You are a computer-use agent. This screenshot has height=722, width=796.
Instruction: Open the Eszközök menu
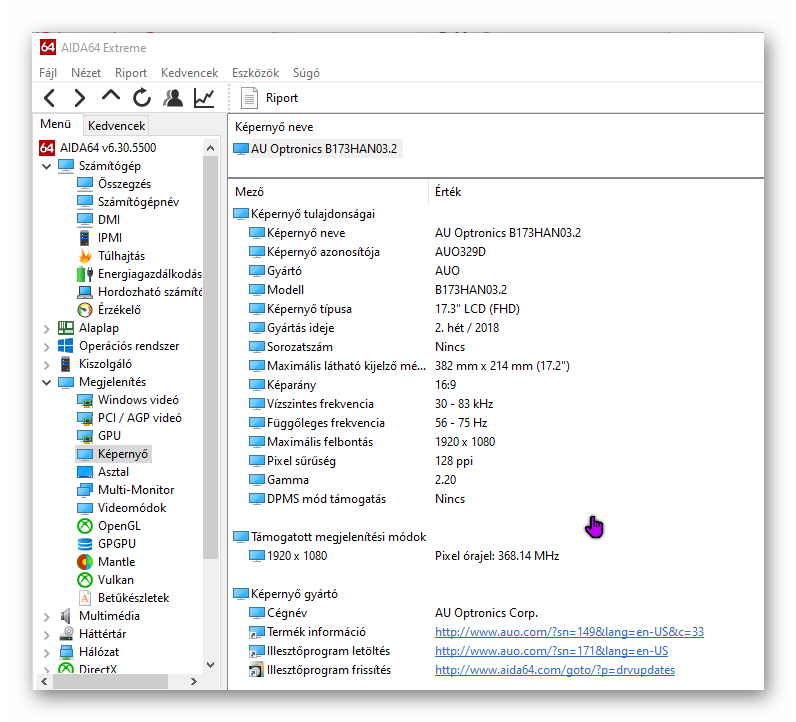[x=255, y=73]
